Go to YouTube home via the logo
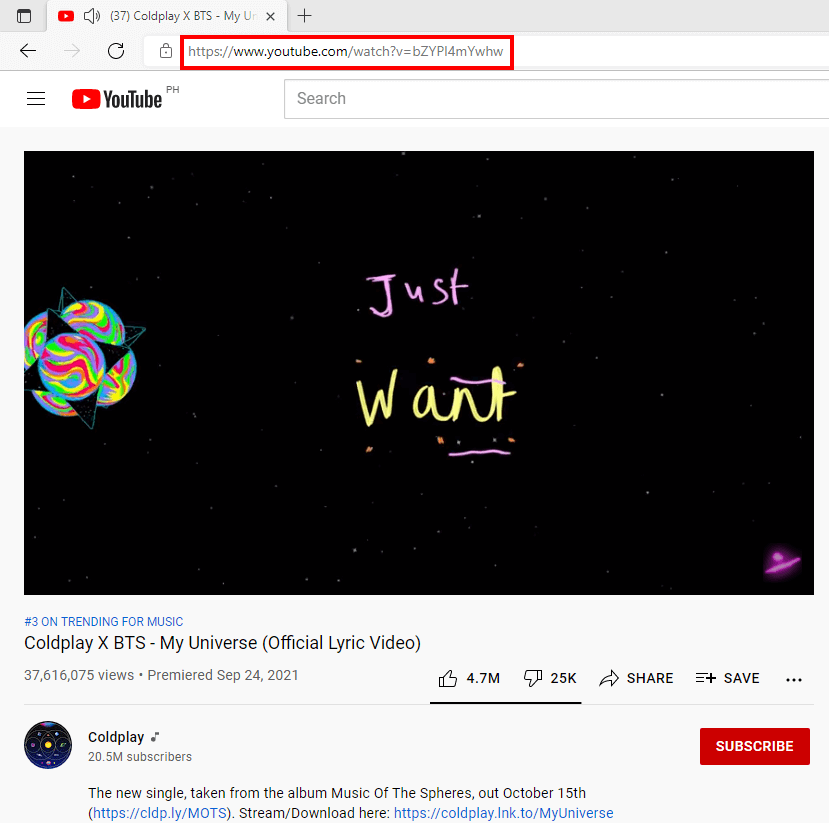The image size is (829, 823). (117, 99)
